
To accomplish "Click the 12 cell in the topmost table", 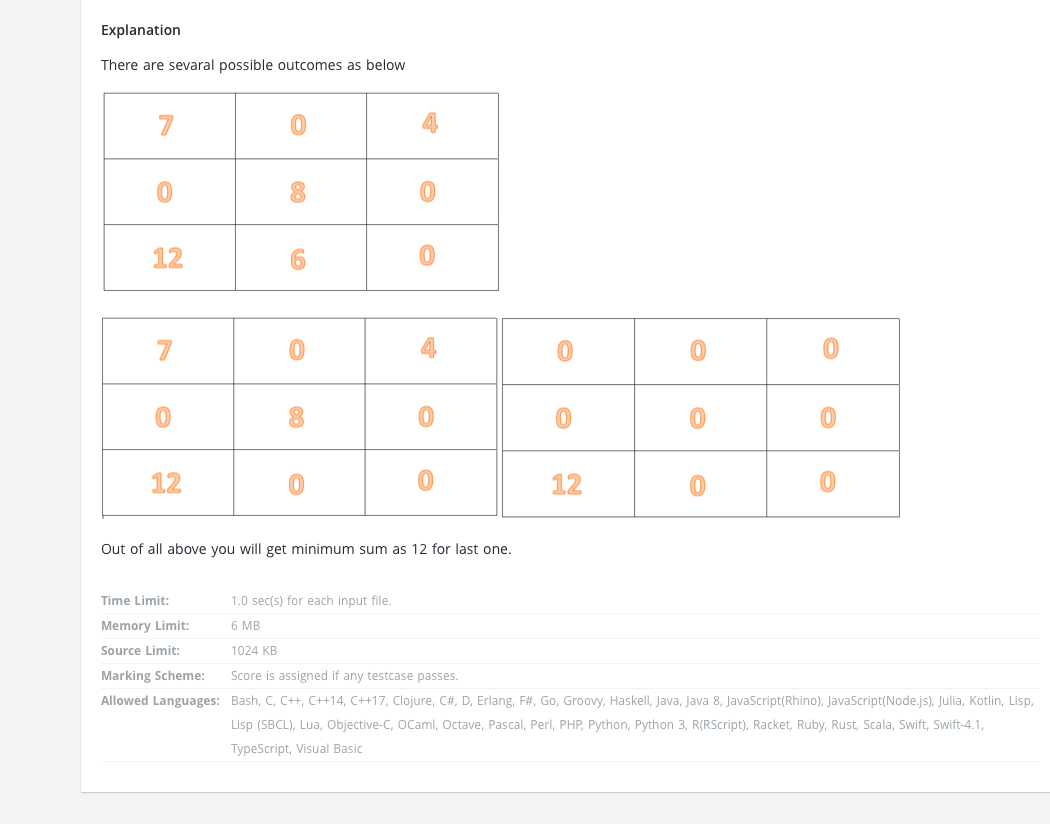I will tap(169, 258).
